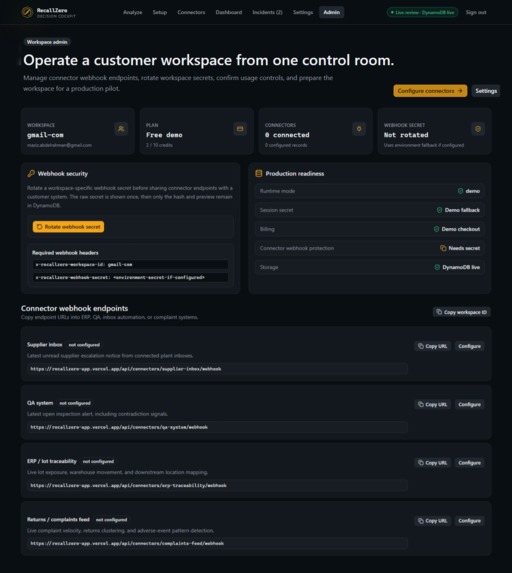Click the plug icon in Connectors card
Screen dimensions: 512x573
pyautogui.click(x=359, y=129)
